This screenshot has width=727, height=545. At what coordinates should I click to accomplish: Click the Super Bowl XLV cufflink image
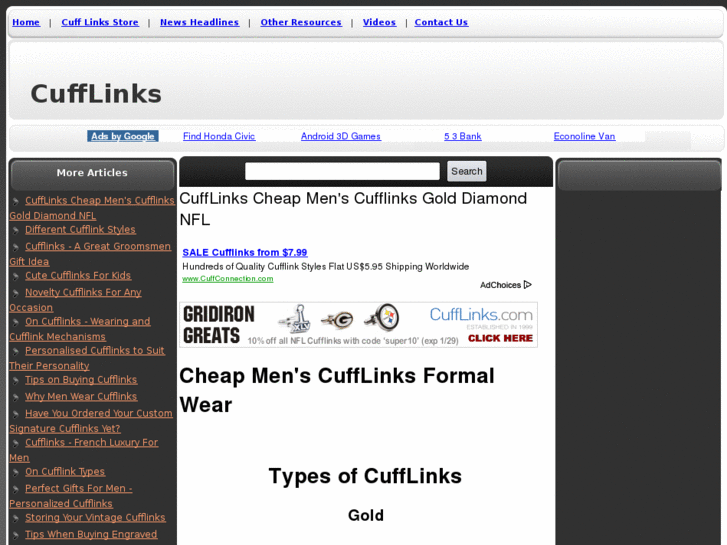pos(294,319)
